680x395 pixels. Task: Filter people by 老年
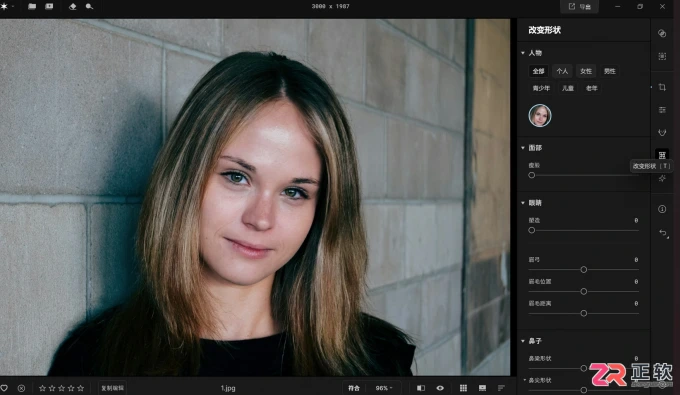[x=592, y=88]
